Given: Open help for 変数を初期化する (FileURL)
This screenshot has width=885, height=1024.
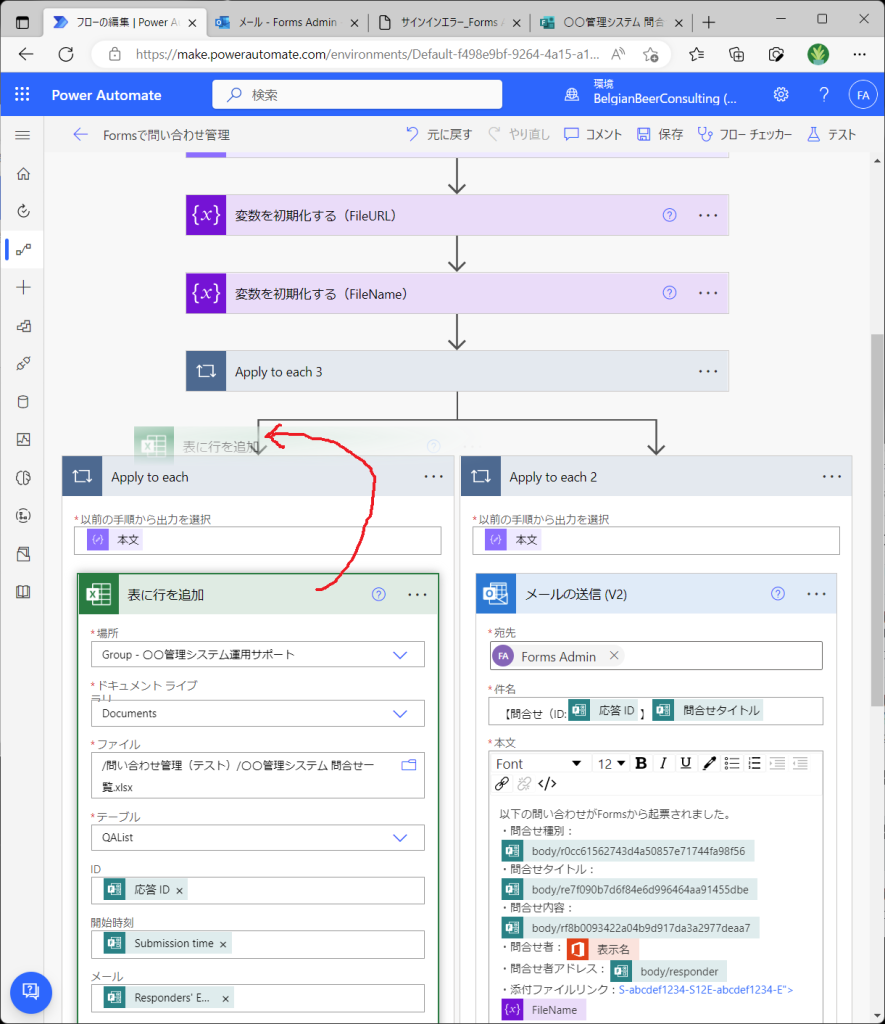Looking at the screenshot, I should pyautogui.click(x=669, y=215).
